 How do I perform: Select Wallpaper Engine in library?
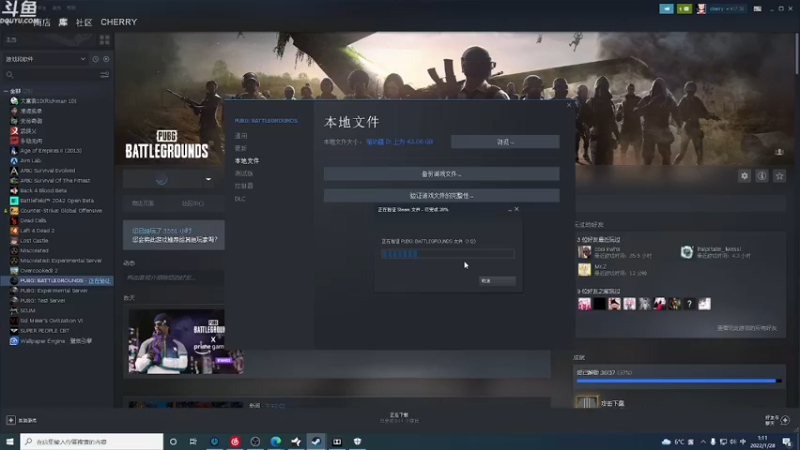[x=57, y=340]
